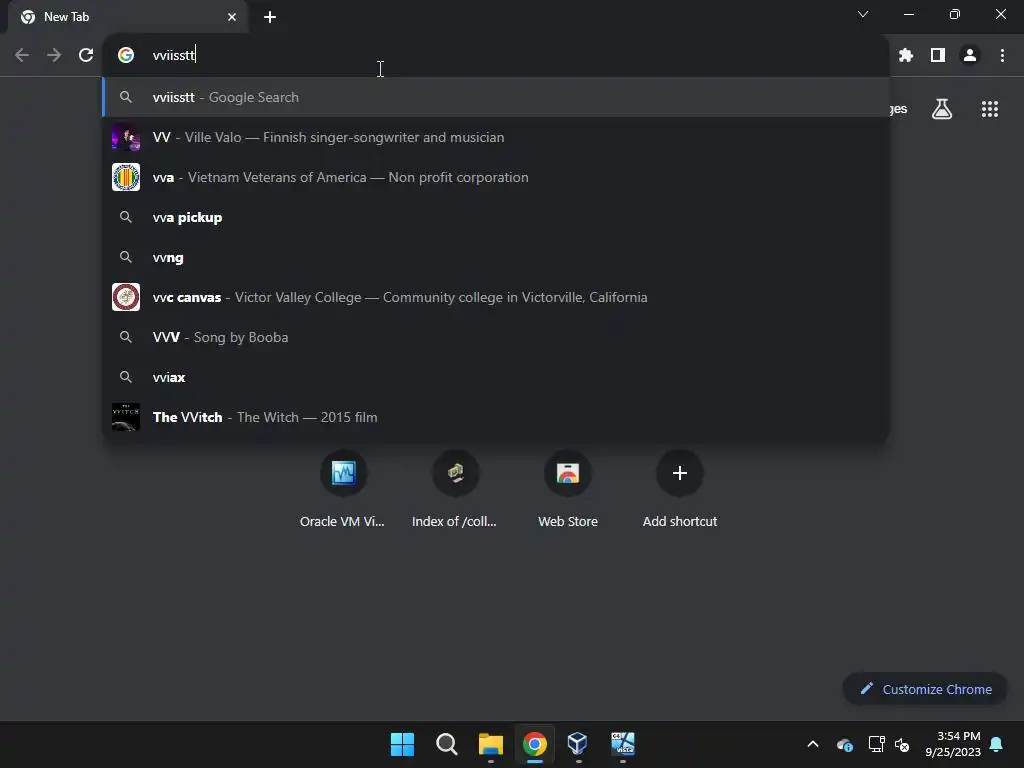1024x768 pixels.
Task: Click the Customize Chrome button
Action: pos(925,689)
